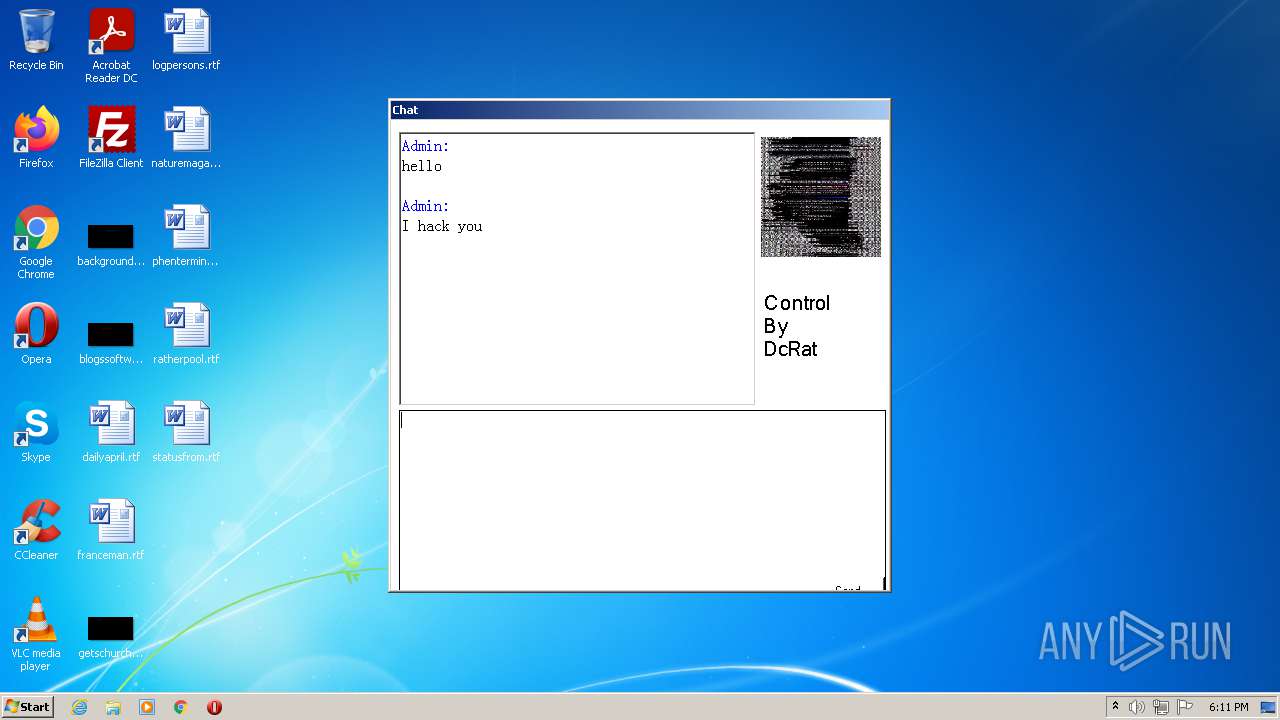This screenshot has height=720, width=1280.
Task: Launch Acrobat Reader DC shortcut
Action: pyautogui.click(x=111, y=46)
